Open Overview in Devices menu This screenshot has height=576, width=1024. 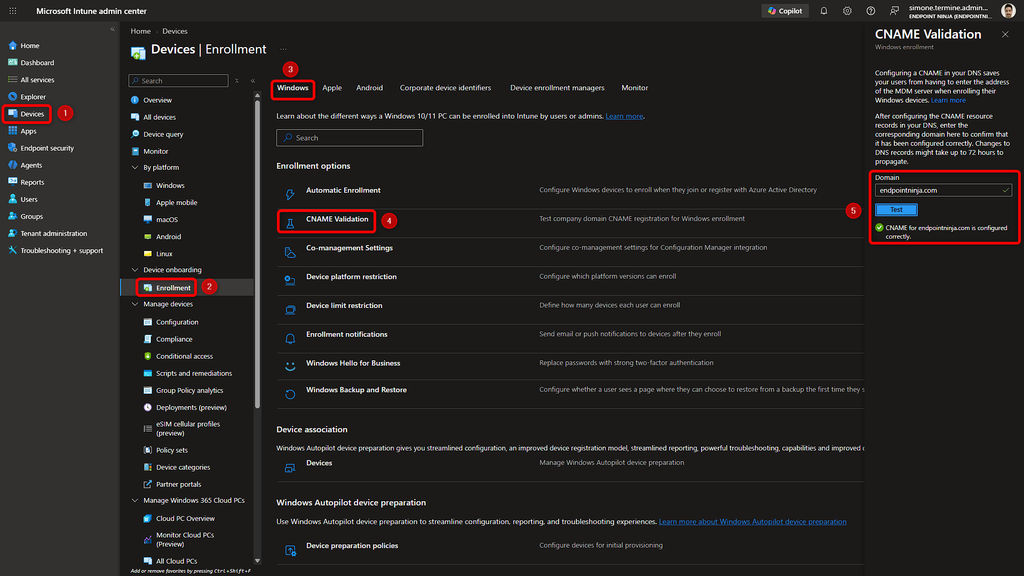click(x=157, y=100)
